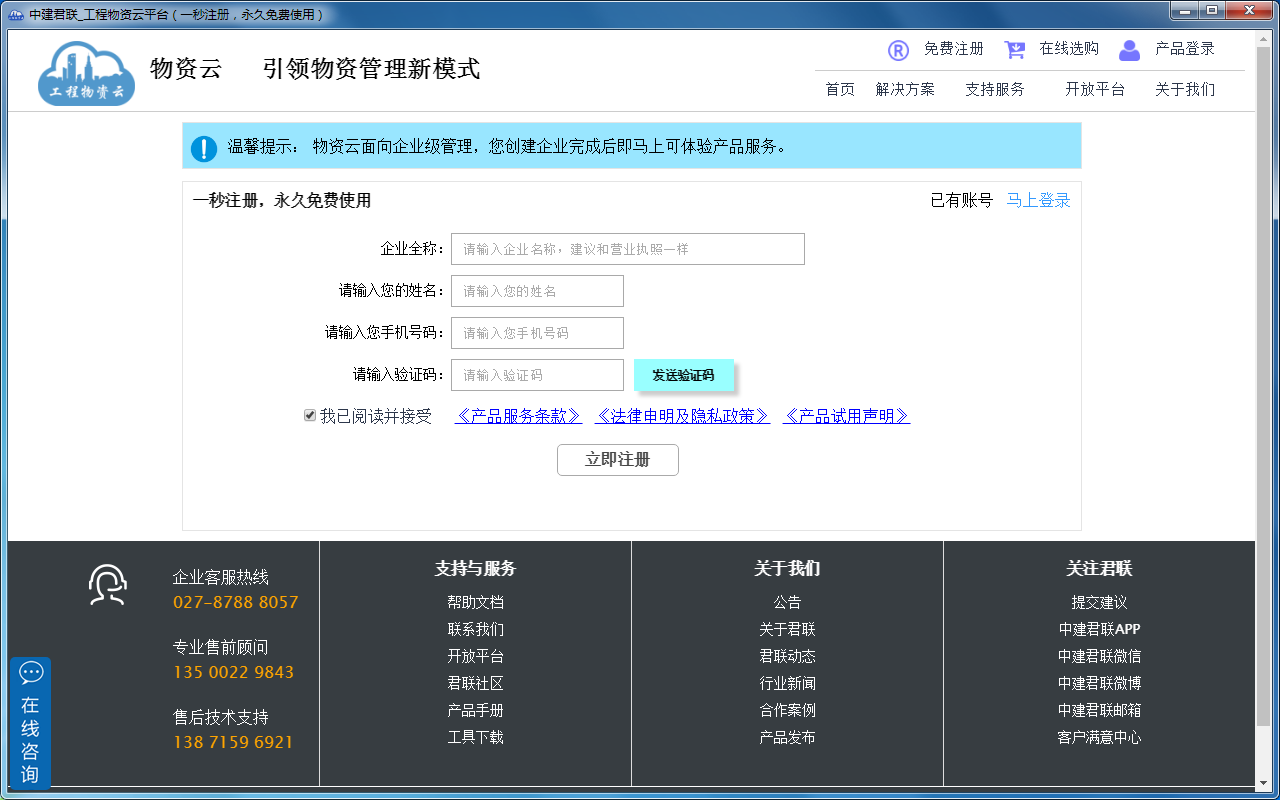Select 首页 in the top navigation
Viewport: 1280px width, 800px height.
840,89
